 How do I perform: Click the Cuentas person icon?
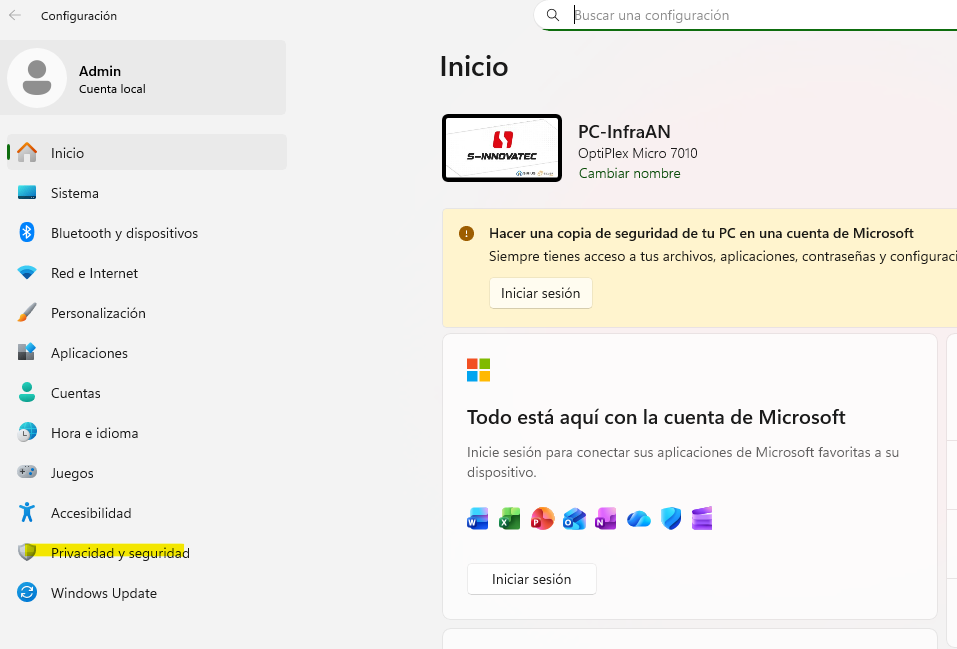[27, 393]
